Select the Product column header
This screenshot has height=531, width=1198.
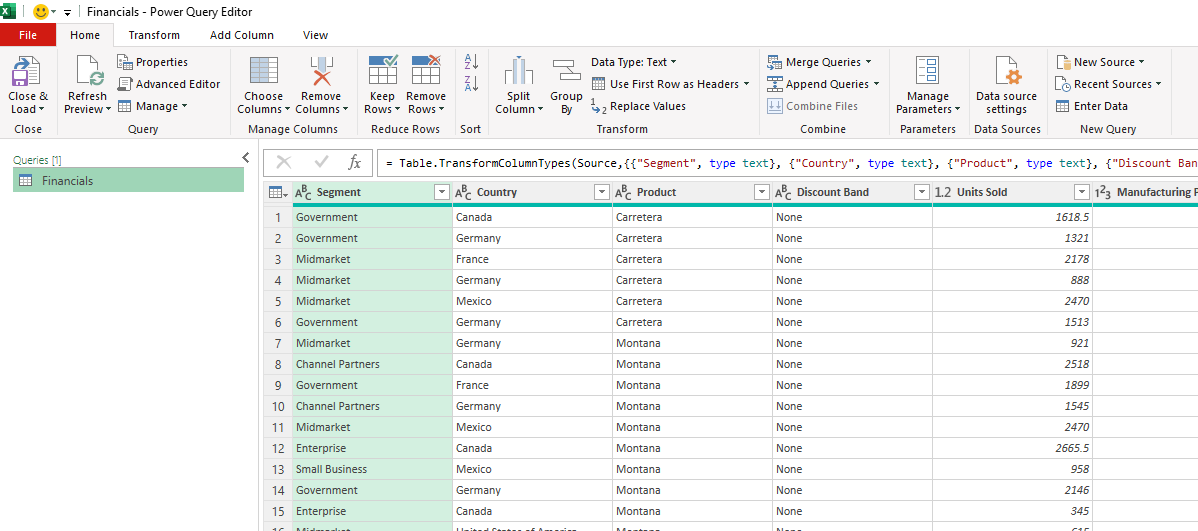click(691, 193)
